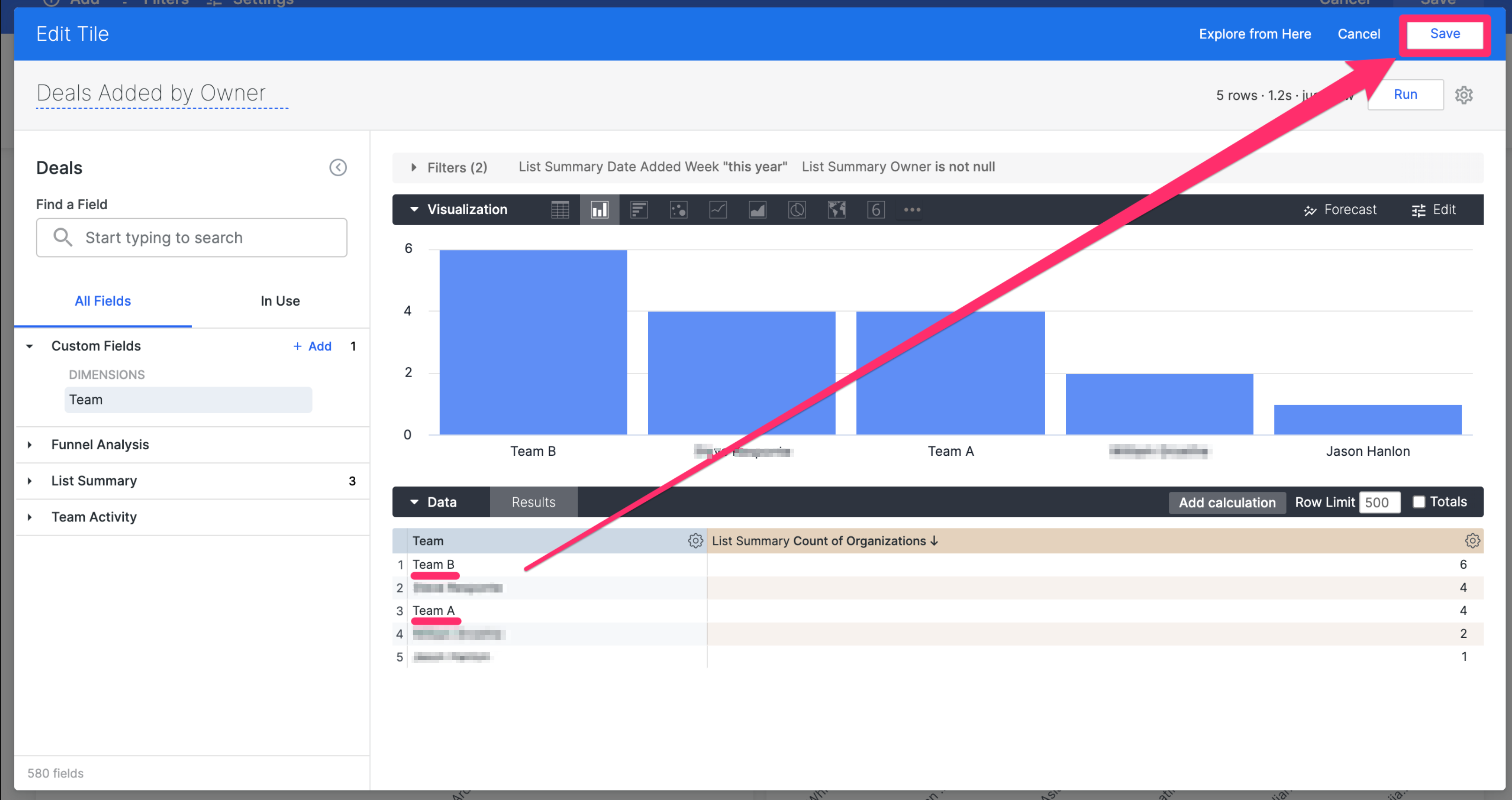Select the table visualization type

(561, 210)
